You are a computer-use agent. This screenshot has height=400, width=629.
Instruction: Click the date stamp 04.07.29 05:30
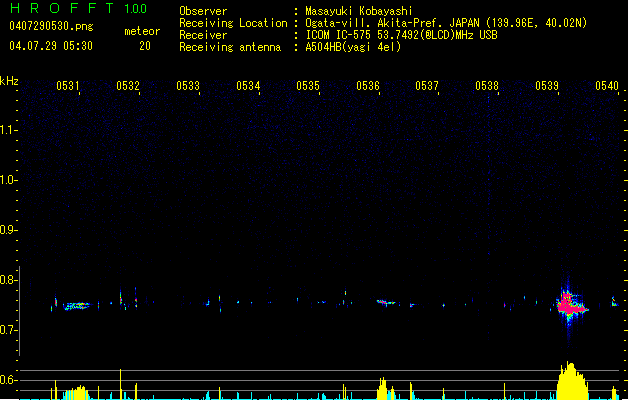pyautogui.click(x=51, y=46)
